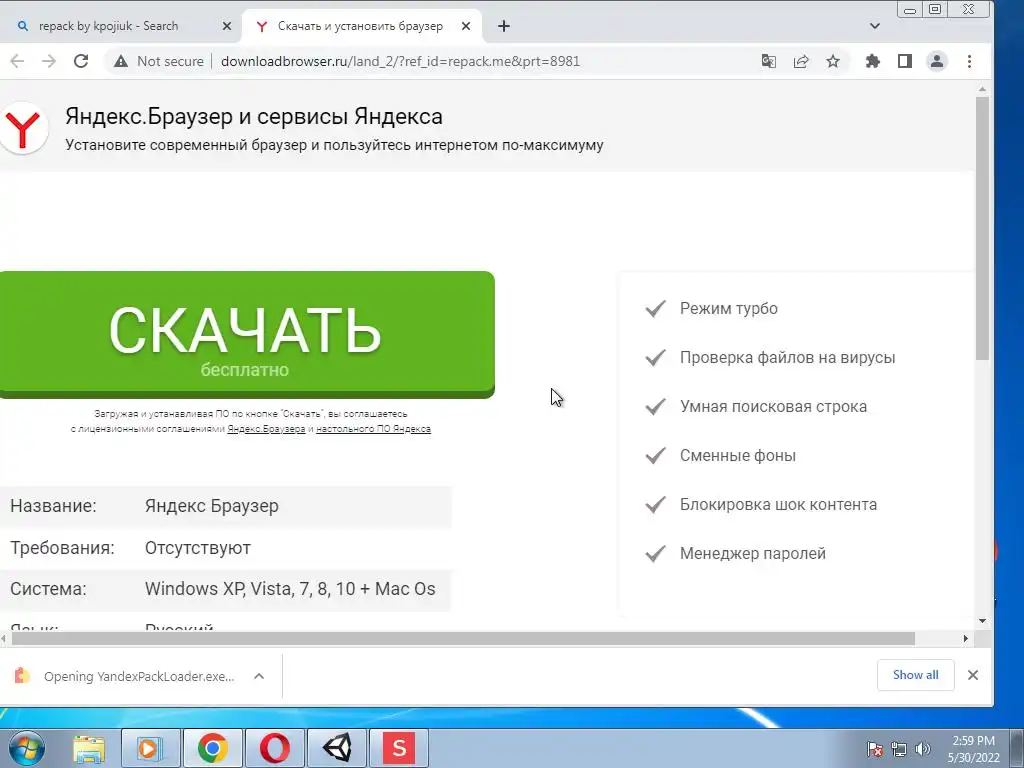Expand the tab search chevron
The height and width of the screenshot is (768, 1024).
pos(875,26)
